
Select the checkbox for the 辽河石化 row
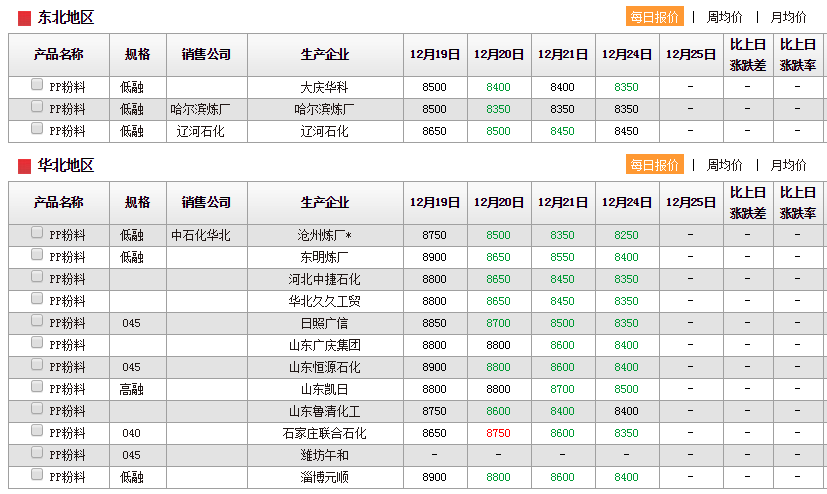pos(37,128)
